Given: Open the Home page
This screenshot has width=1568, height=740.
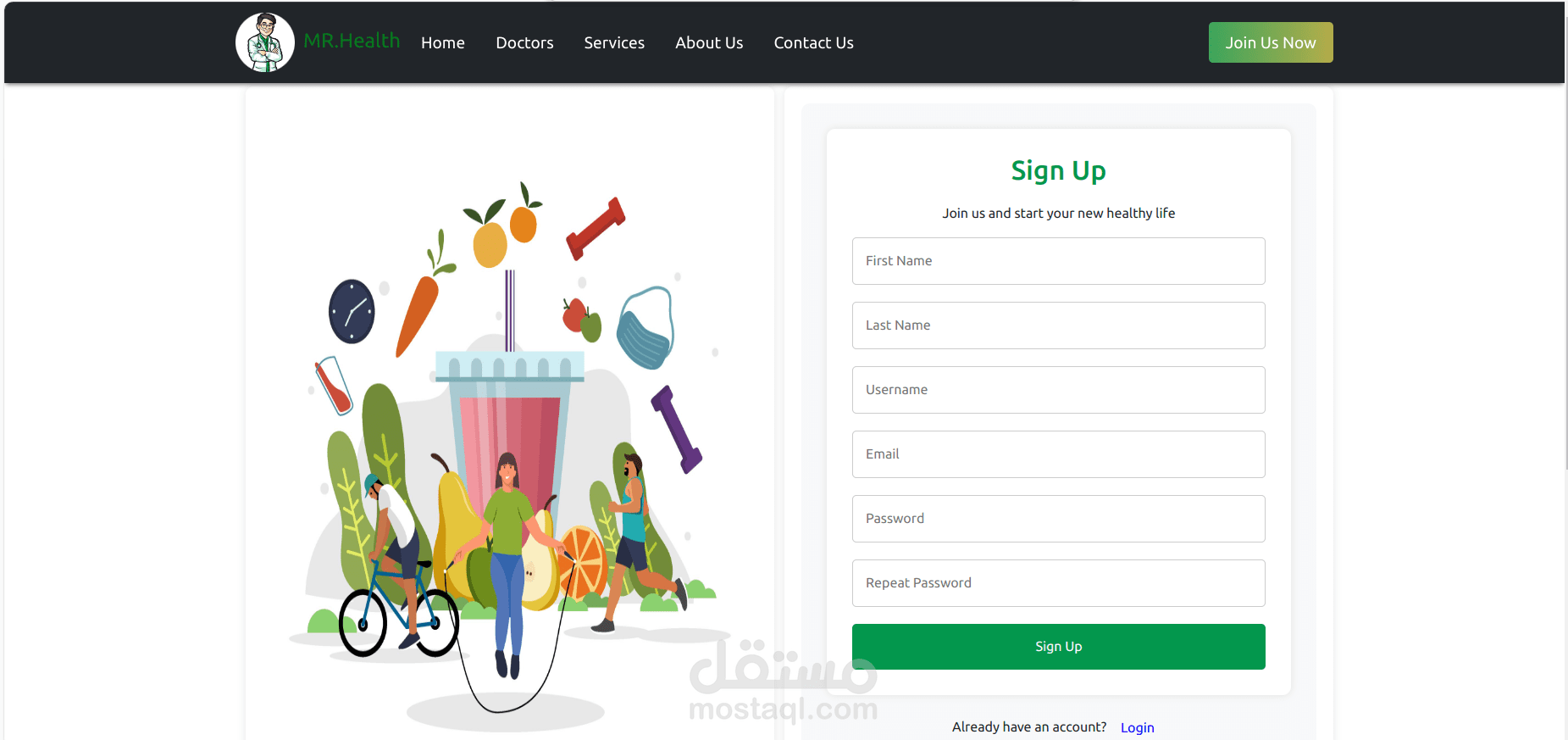Looking at the screenshot, I should pos(443,42).
